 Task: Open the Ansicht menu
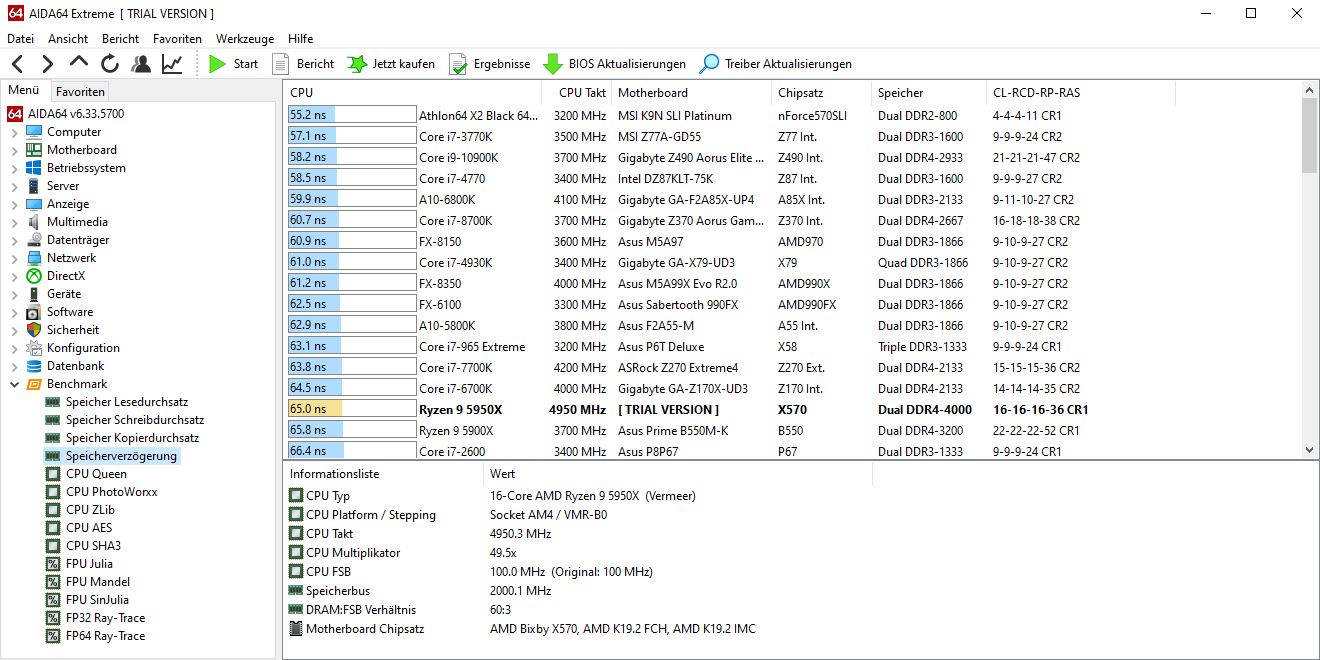coord(68,39)
